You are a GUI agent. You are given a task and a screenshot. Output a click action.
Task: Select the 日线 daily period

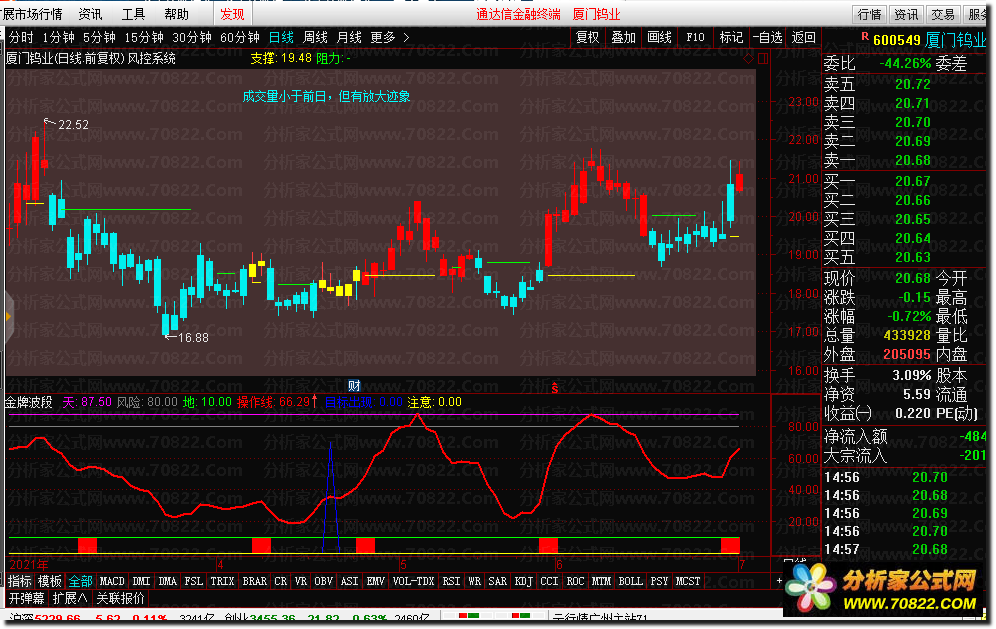(x=281, y=37)
